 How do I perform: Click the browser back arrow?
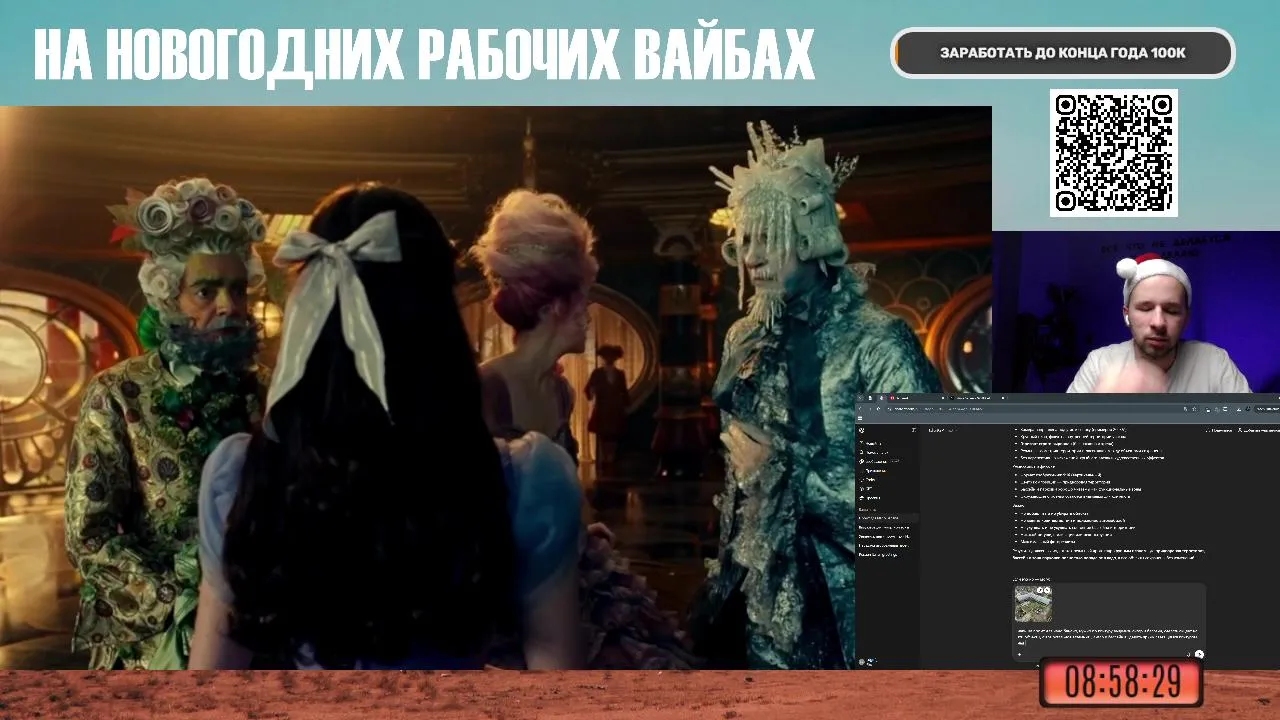860,409
